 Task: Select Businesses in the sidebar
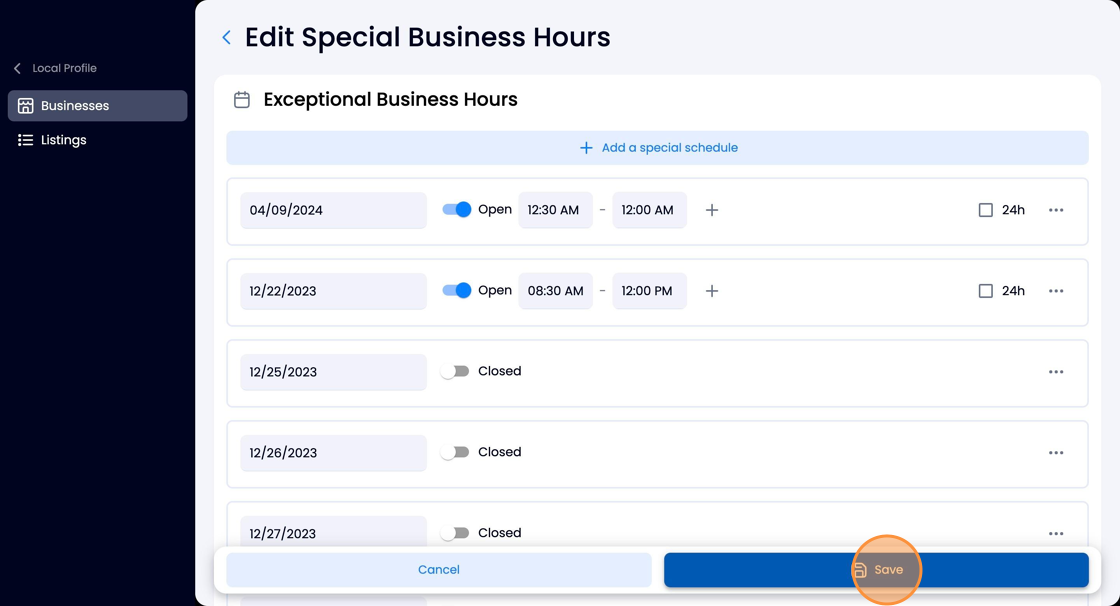98,106
